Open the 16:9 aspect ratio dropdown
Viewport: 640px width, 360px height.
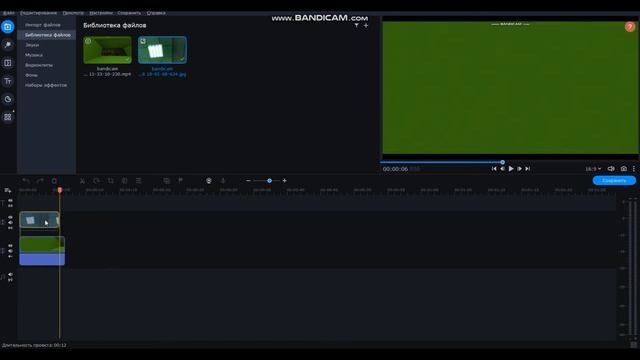tap(593, 169)
